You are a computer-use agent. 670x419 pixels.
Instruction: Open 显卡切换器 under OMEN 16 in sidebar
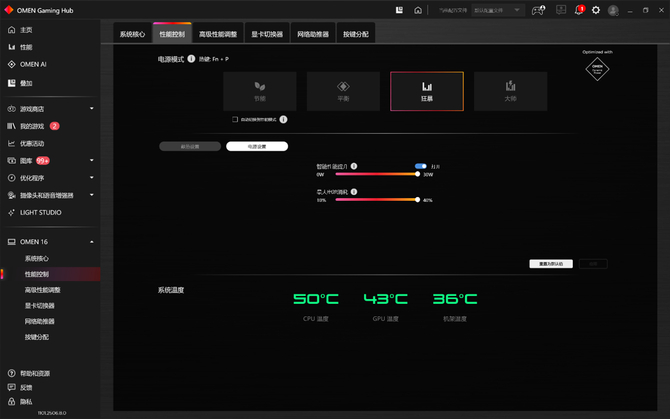tap(39, 305)
